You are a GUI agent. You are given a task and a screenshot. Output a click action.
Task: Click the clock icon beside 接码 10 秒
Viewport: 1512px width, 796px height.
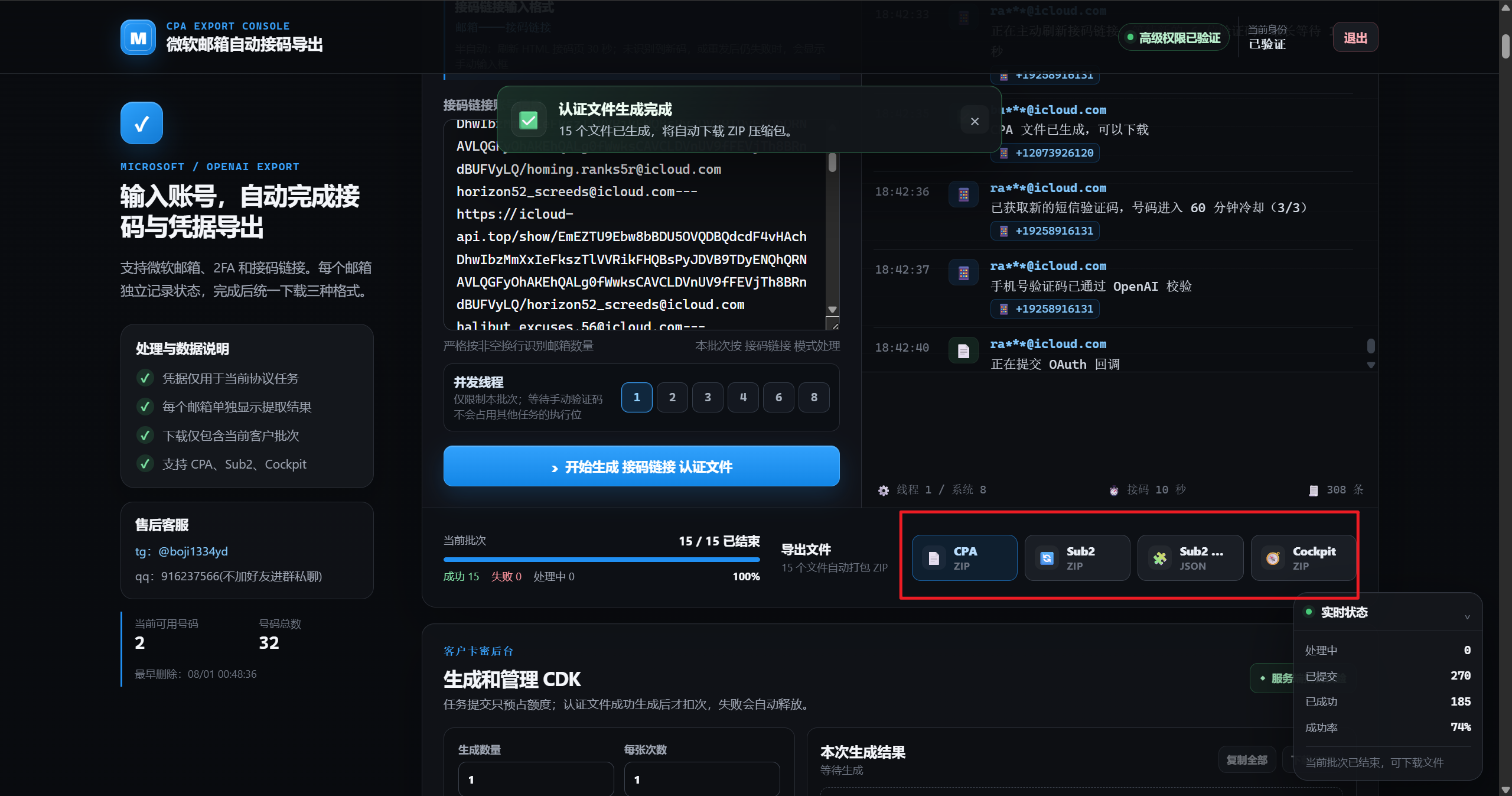(1114, 490)
